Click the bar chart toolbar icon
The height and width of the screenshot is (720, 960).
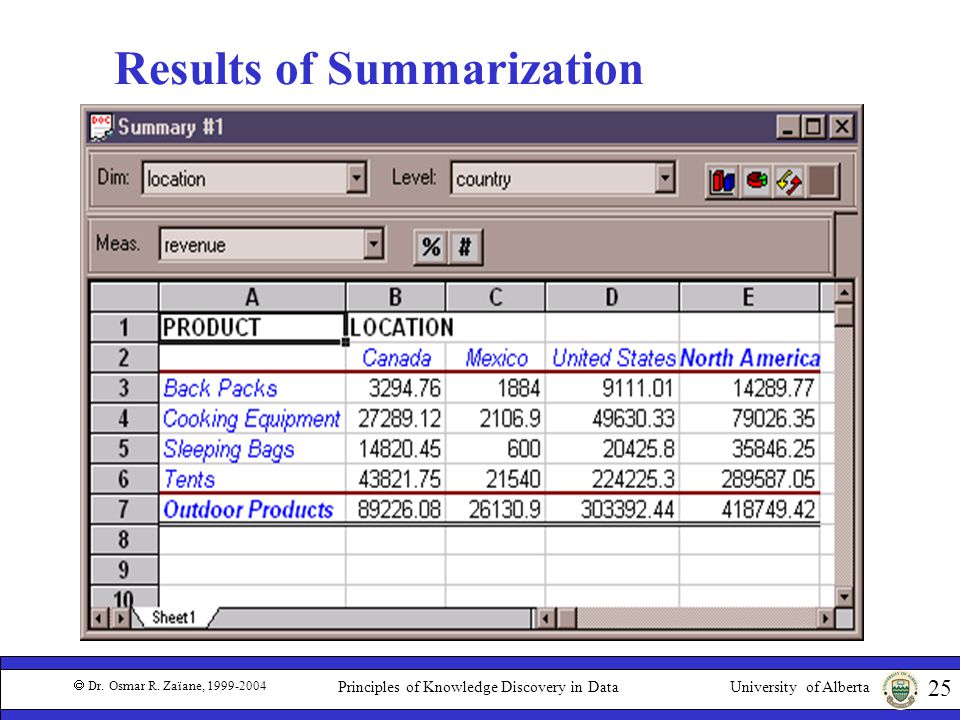(722, 181)
